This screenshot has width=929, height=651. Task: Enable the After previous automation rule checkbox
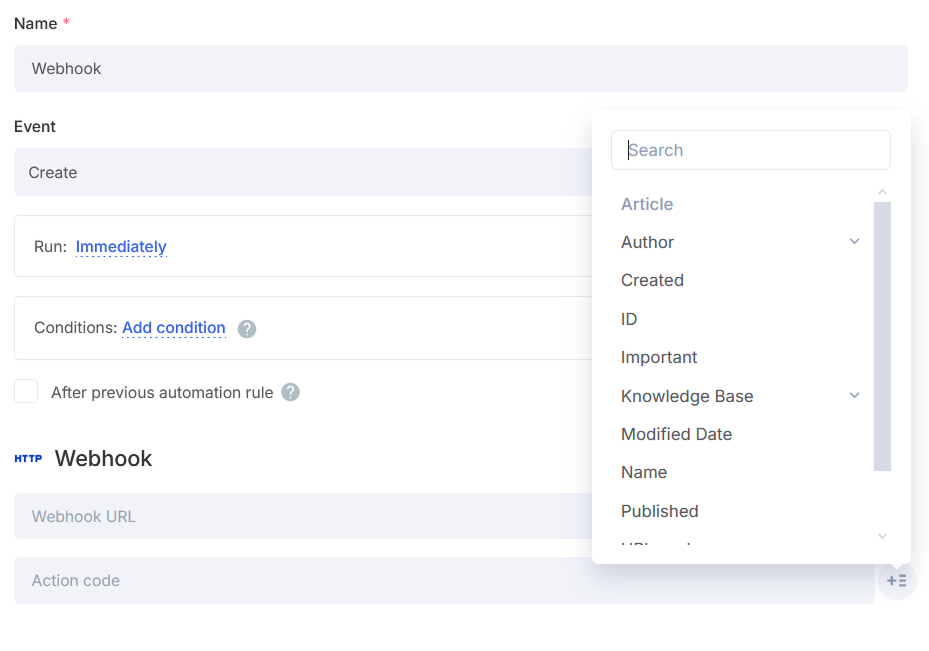click(26, 392)
